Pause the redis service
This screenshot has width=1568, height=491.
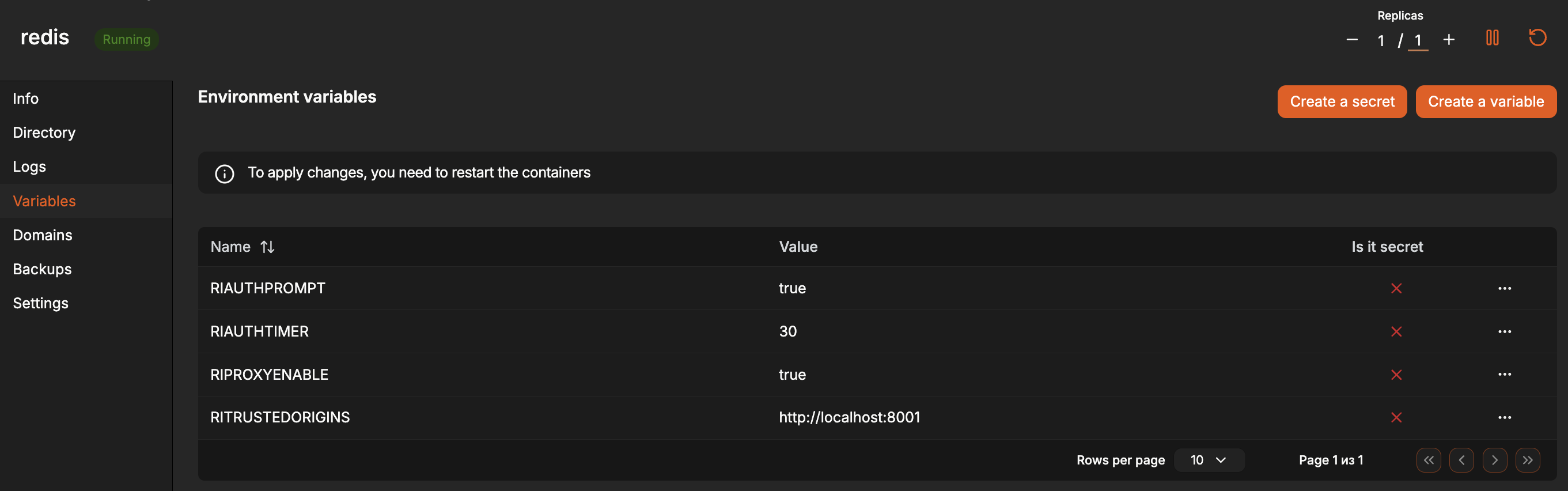click(1492, 38)
